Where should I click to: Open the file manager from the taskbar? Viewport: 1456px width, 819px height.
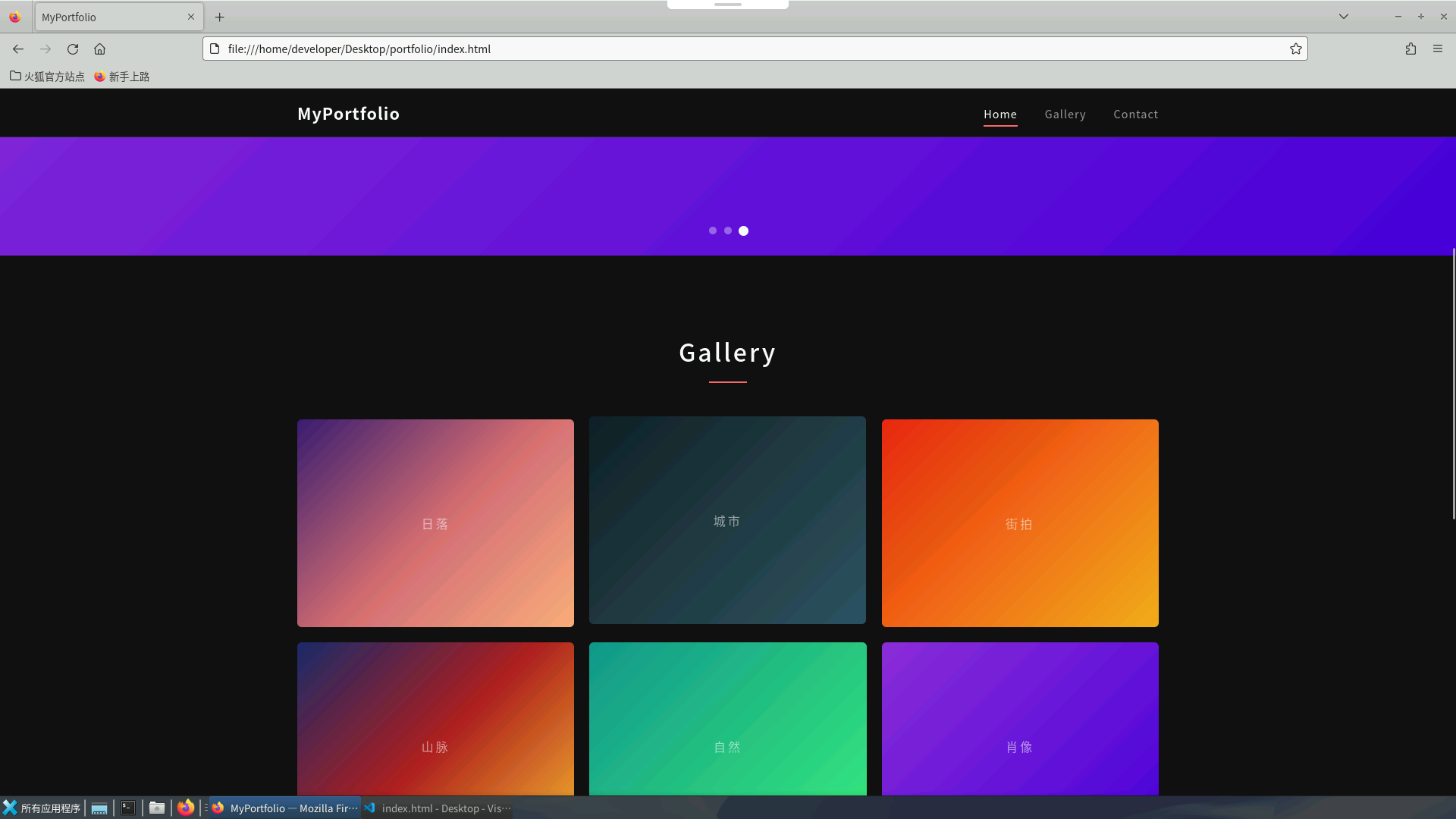(x=157, y=808)
